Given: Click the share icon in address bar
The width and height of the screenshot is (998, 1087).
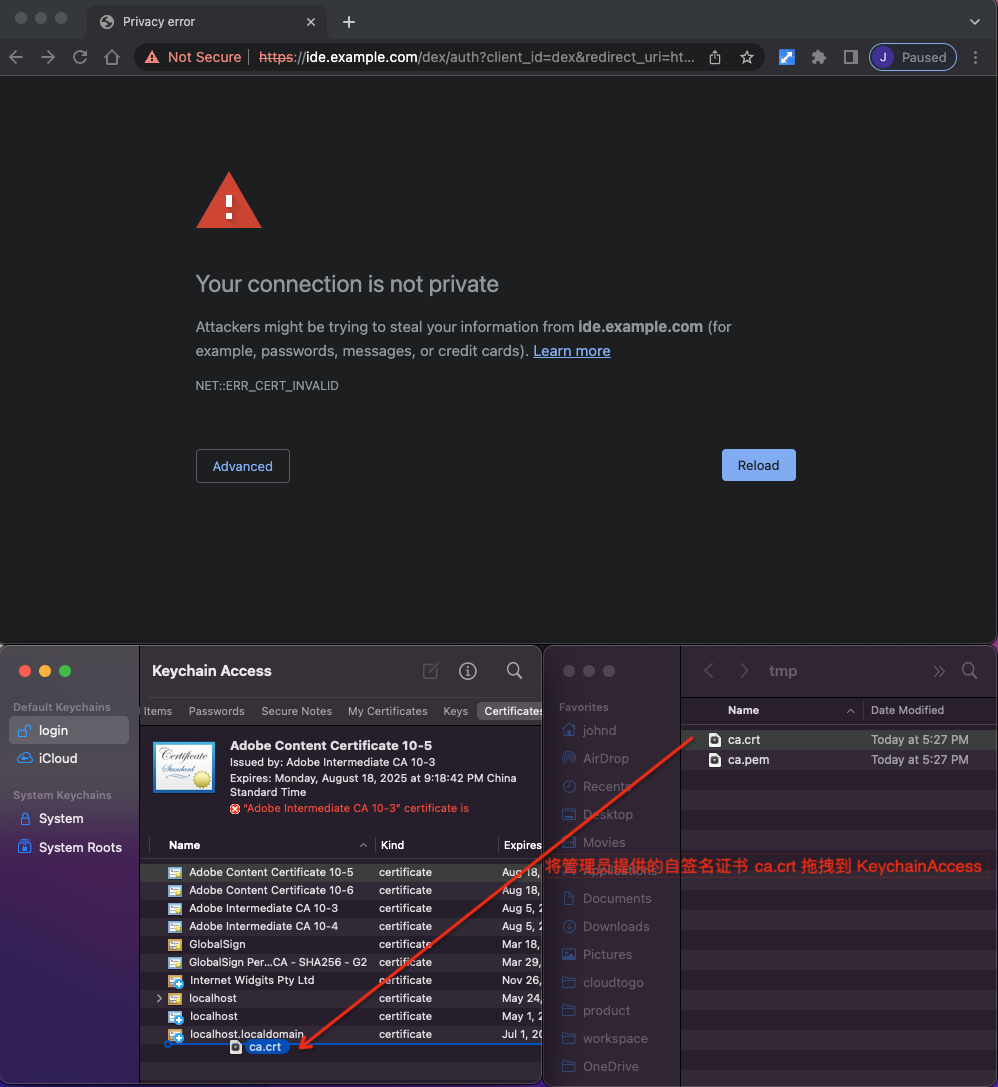Looking at the screenshot, I should point(715,57).
